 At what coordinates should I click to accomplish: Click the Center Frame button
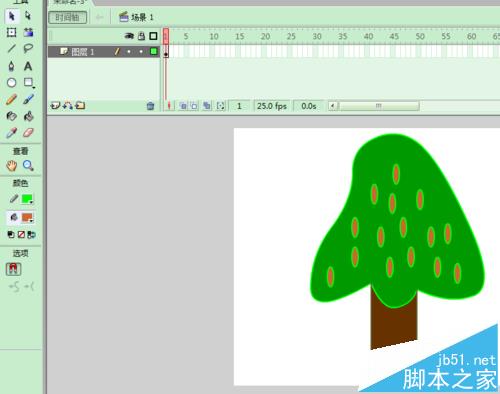click(169, 106)
